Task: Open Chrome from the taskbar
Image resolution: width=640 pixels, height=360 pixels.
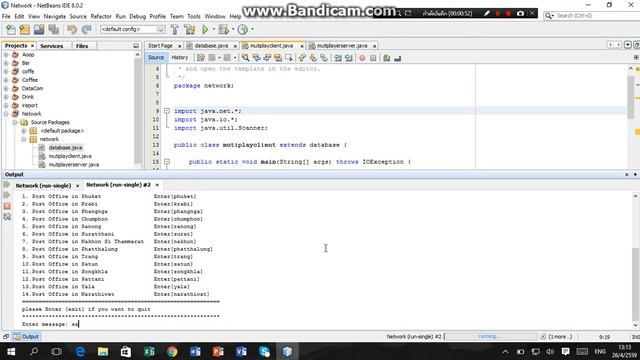Action: point(172,351)
